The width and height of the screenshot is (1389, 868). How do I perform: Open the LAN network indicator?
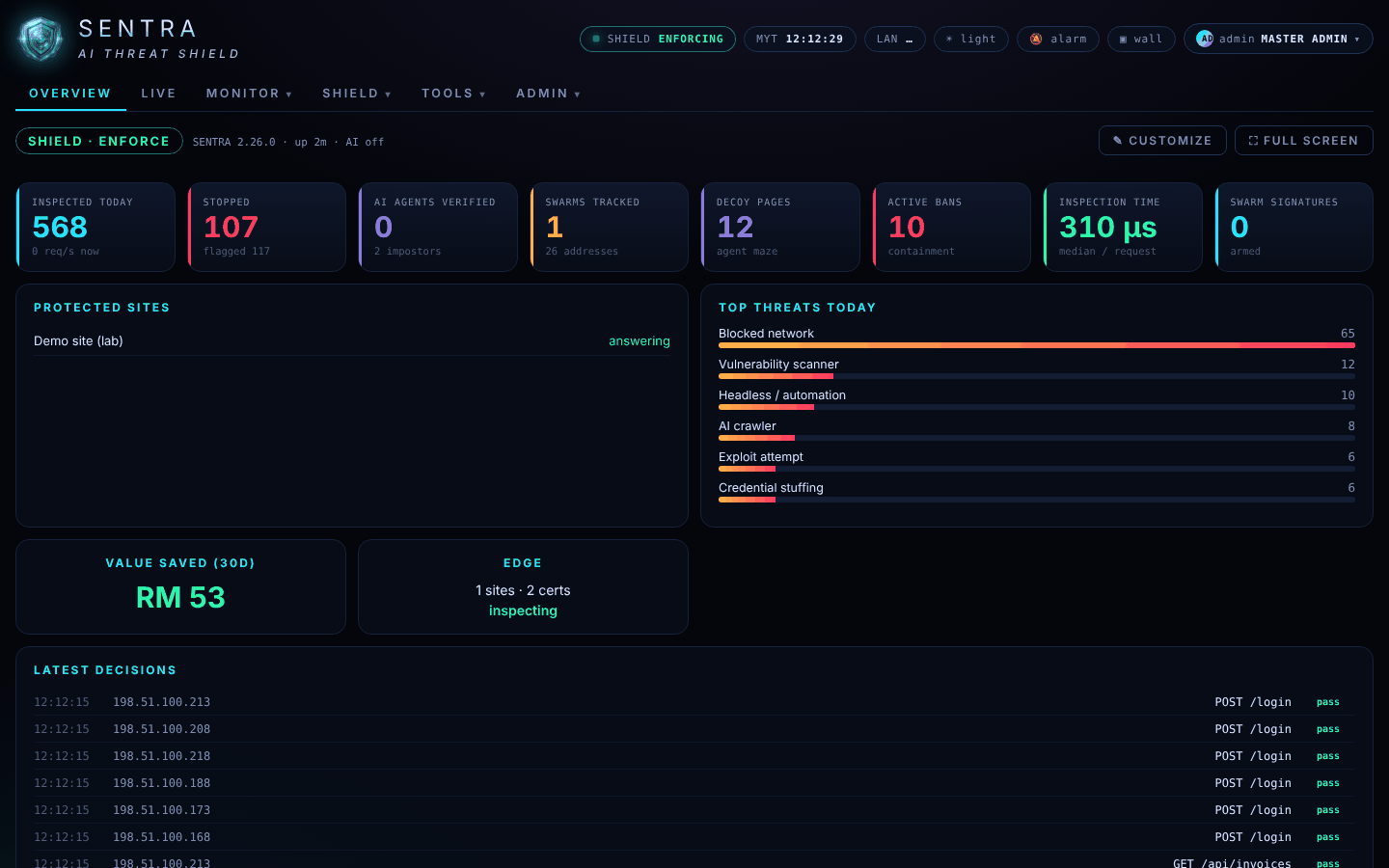point(895,39)
